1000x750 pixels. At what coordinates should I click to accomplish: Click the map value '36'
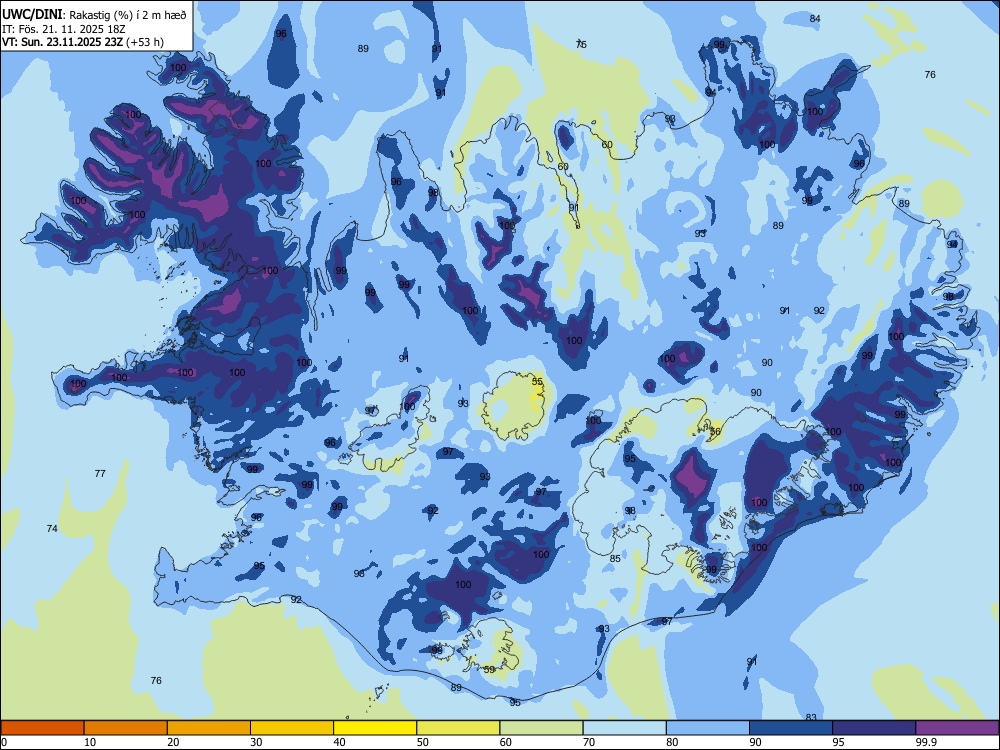715,432
